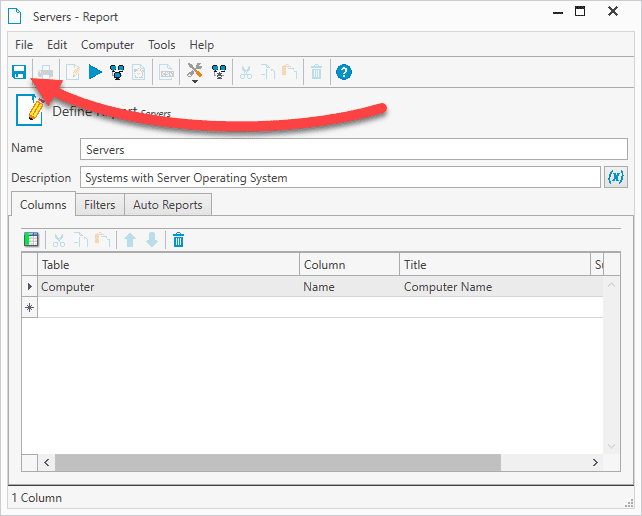Open help via the blue question mark icon
This screenshot has width=642, height=516.
pos(344,72)
